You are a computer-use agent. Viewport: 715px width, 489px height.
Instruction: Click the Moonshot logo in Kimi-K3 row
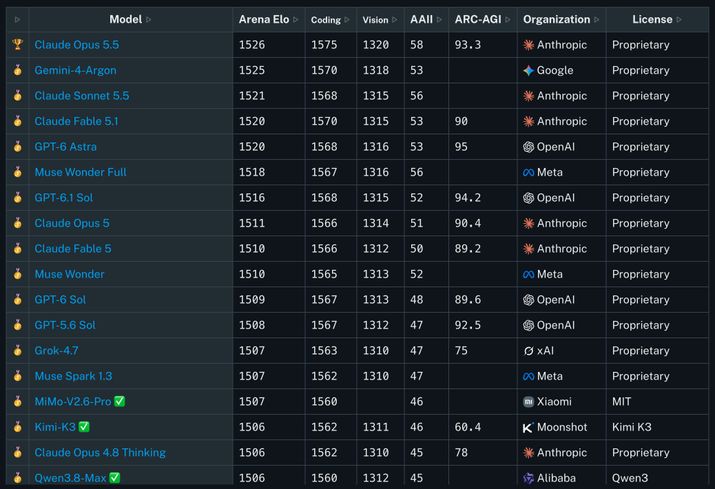pos(528,427)
